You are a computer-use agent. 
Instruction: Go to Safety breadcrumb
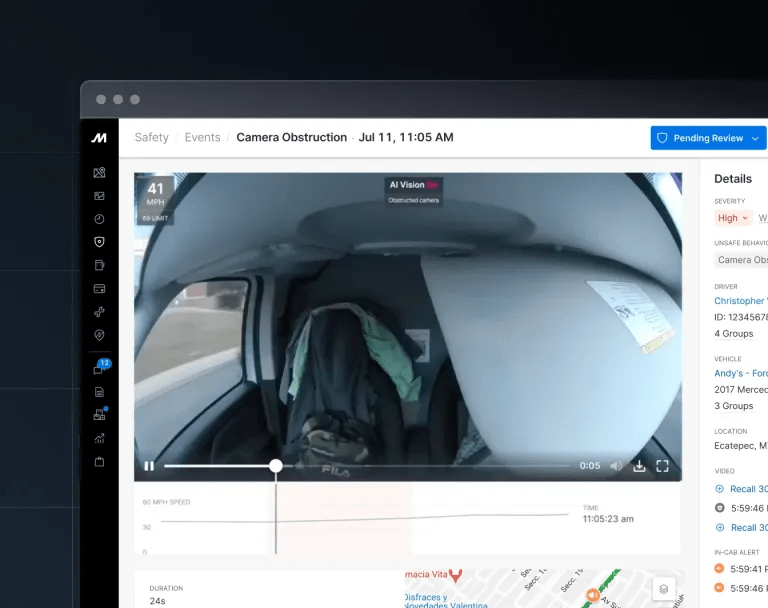pos(151,137)
